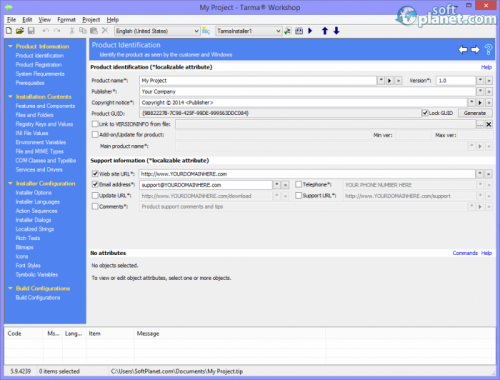The height and width of the screenshot is (380, 500).
Task: Click the language settings icon beside English dropdown
Action: pyautogui.click(x=206, y=31)
